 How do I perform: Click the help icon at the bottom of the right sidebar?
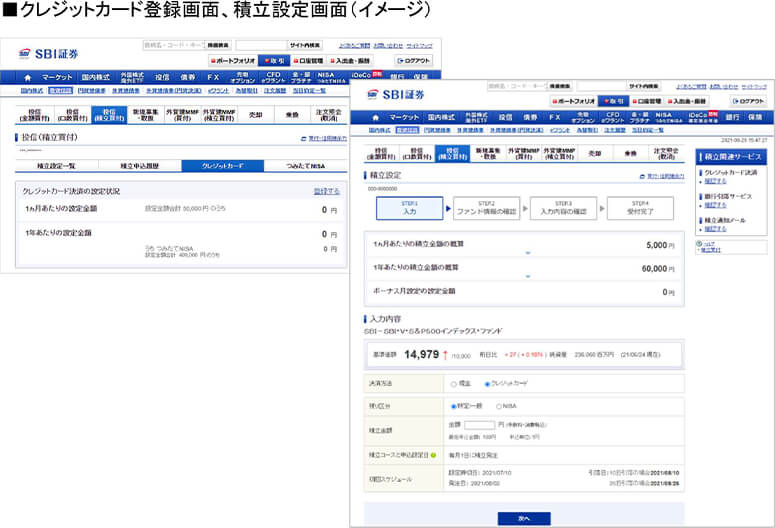point(699,244)
